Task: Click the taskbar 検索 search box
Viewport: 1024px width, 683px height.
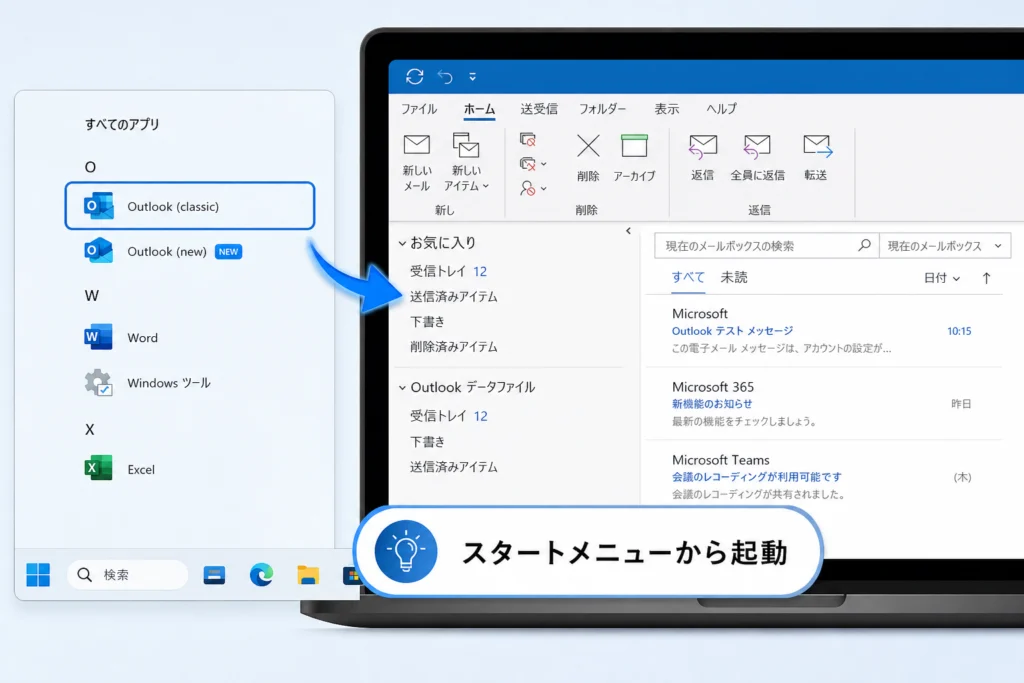Action: [x=128, y=575]
